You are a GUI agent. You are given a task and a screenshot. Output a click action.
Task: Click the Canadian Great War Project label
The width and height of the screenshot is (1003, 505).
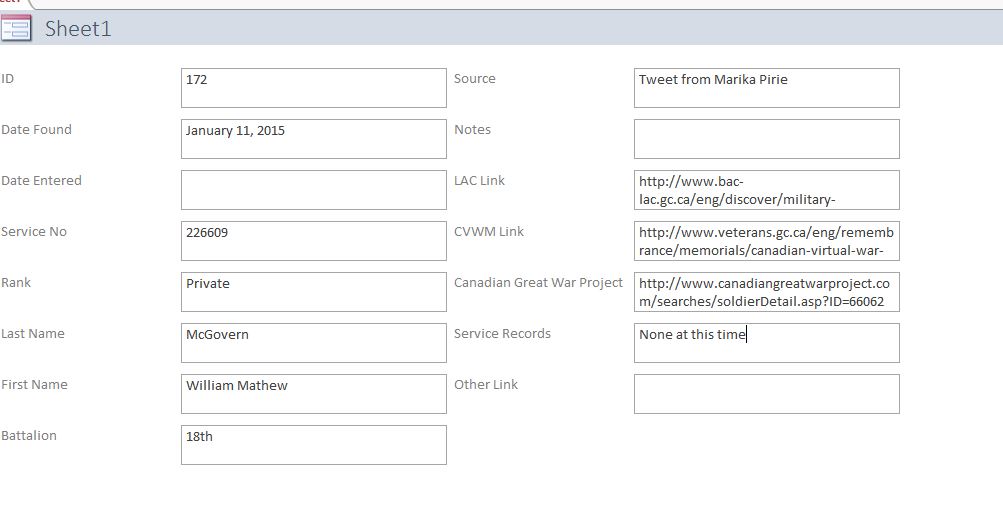(x=538, y=283)
